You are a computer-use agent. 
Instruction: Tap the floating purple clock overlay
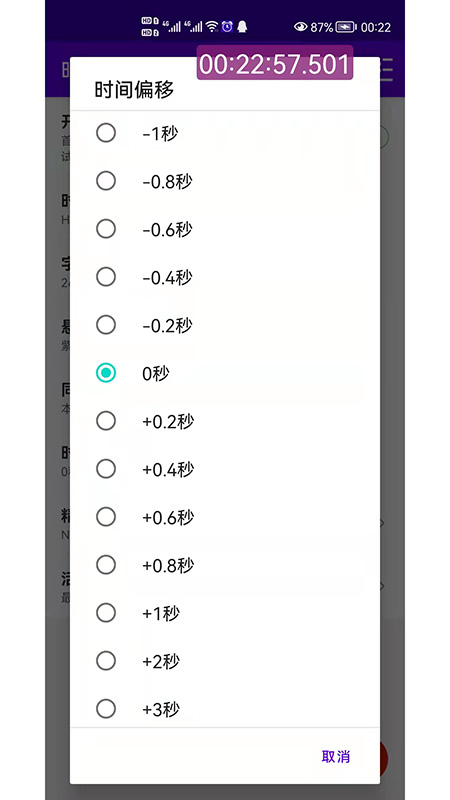click(x=275, y=63)
